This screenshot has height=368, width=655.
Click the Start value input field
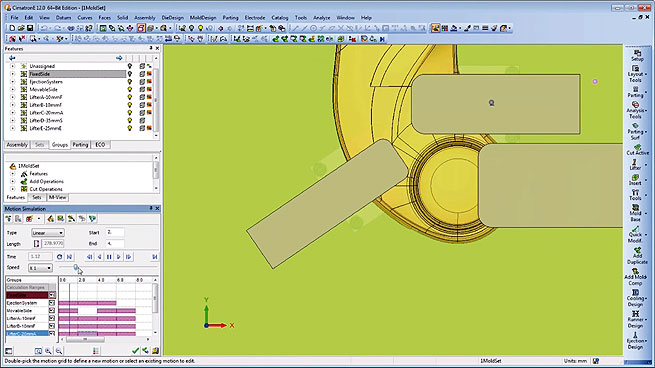115,232
